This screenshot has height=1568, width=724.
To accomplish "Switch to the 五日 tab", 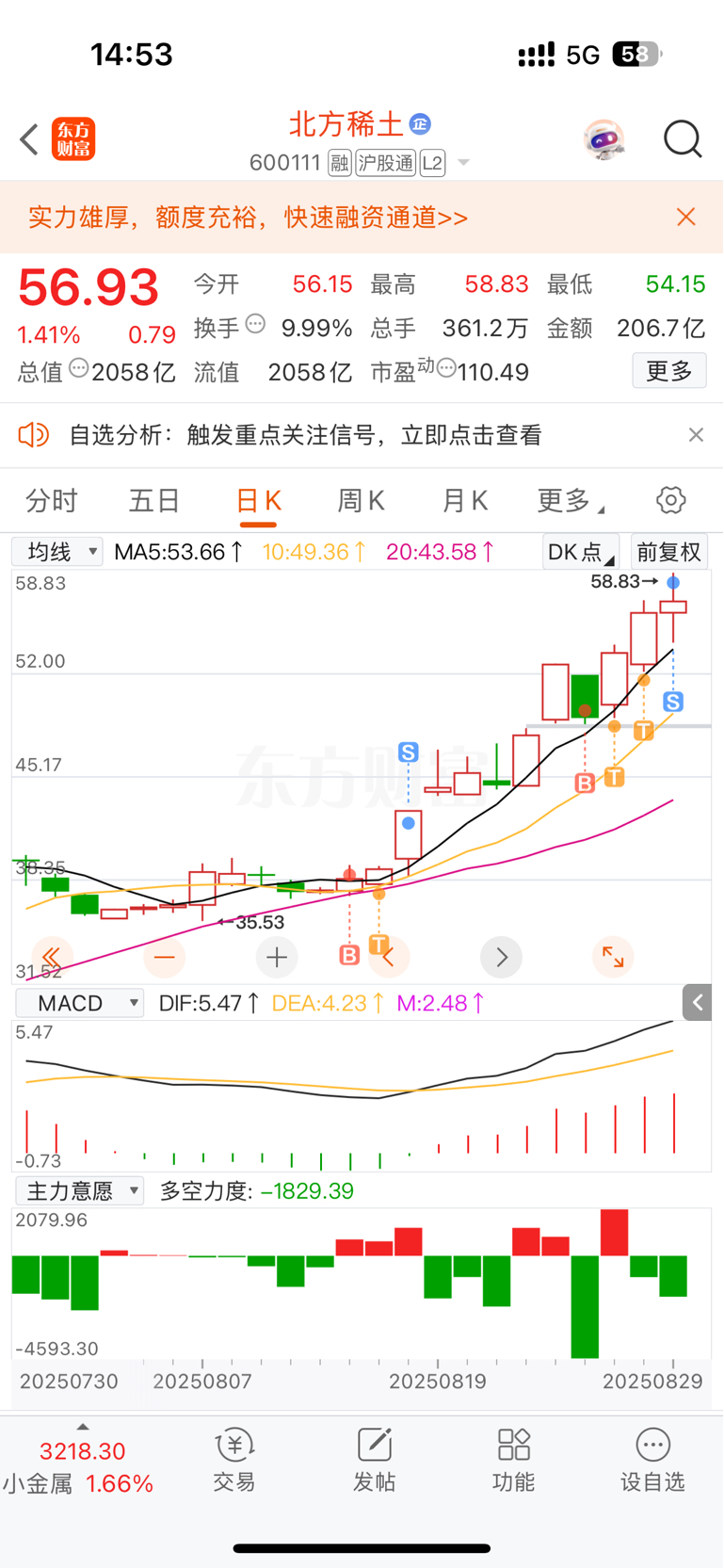I will (154, 500).
